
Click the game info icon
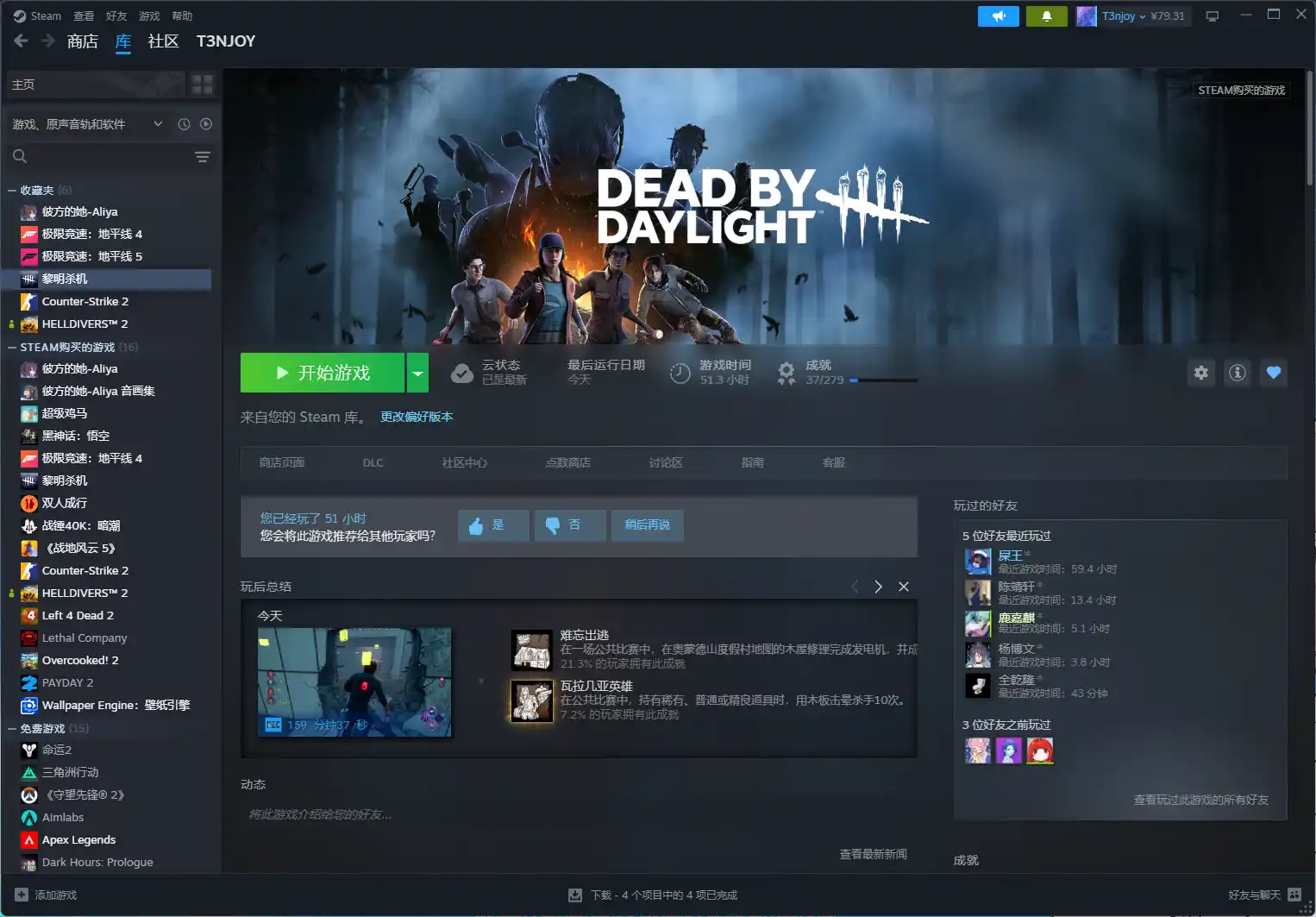point(1238,373)
